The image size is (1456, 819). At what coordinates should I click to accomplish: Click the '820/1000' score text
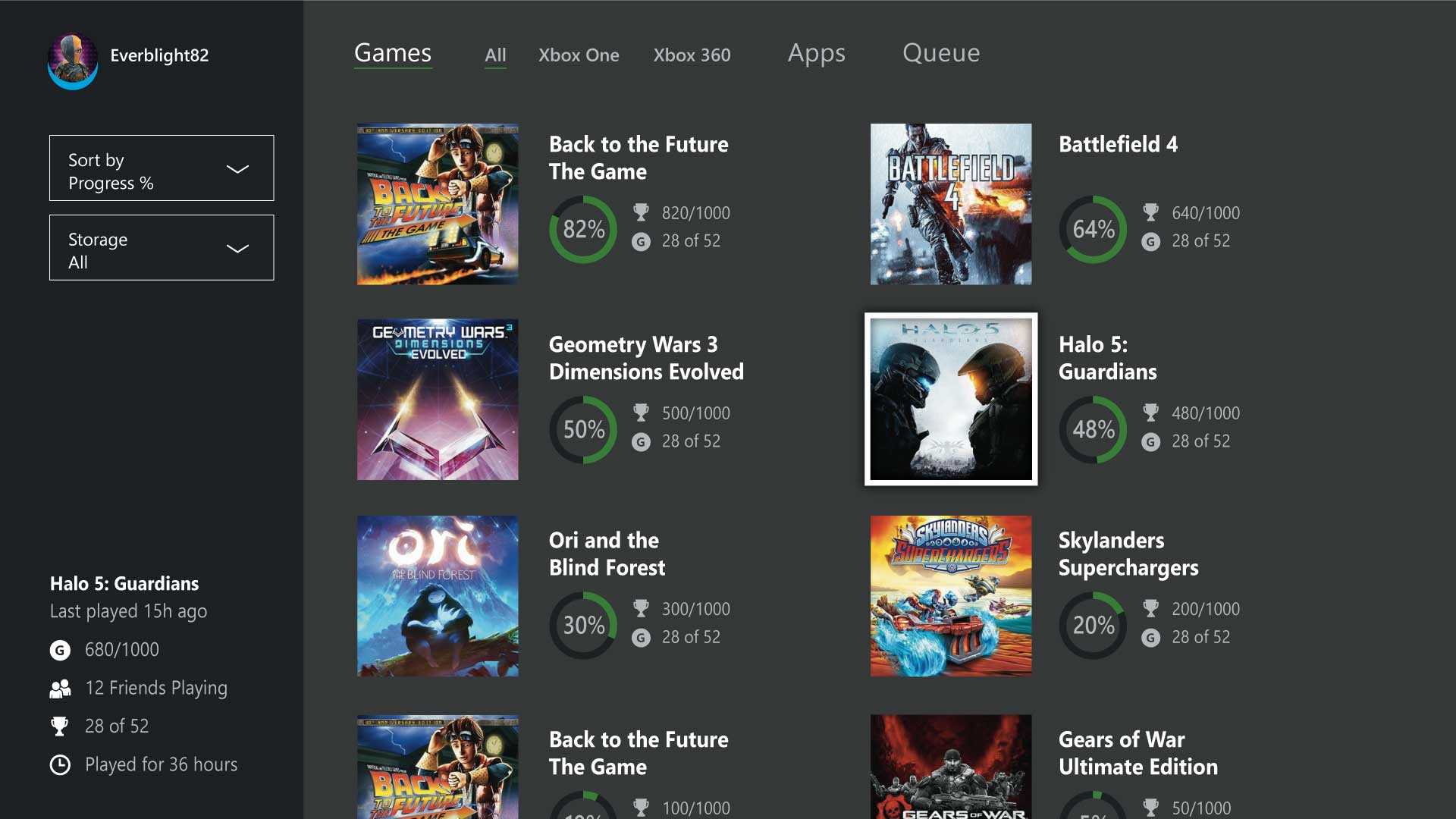coord(696,213)
